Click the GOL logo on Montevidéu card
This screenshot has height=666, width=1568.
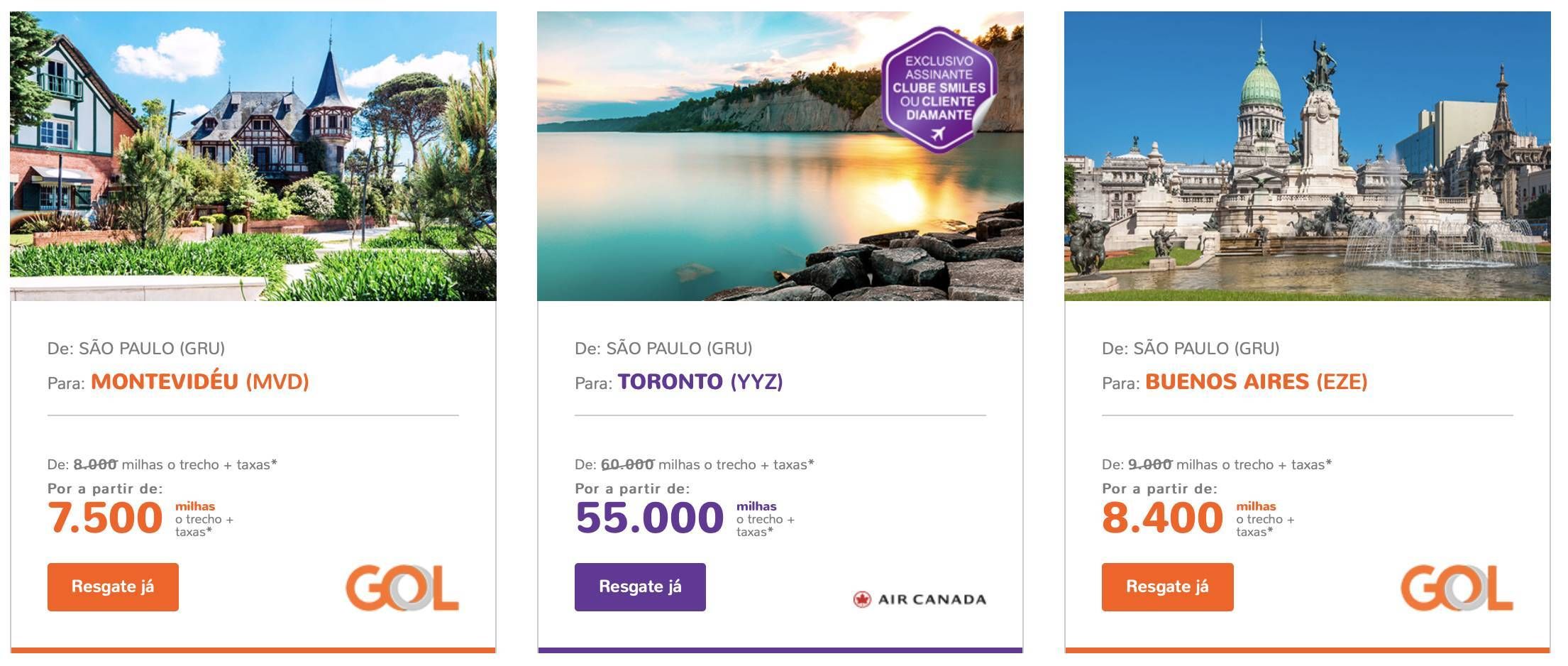coord(402,588)
